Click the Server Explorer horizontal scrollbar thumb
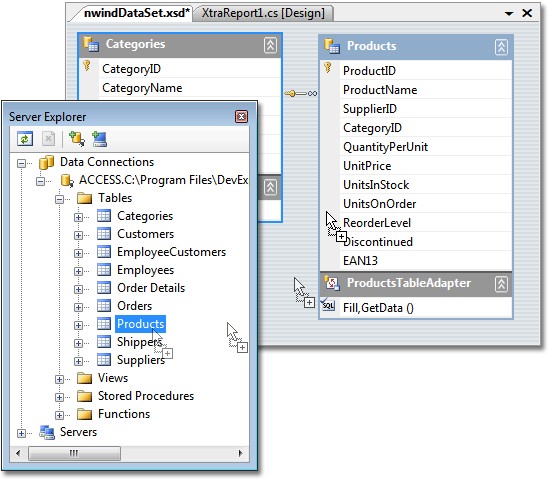The width and height of the screenshot is (549, 479). point(74,453)
